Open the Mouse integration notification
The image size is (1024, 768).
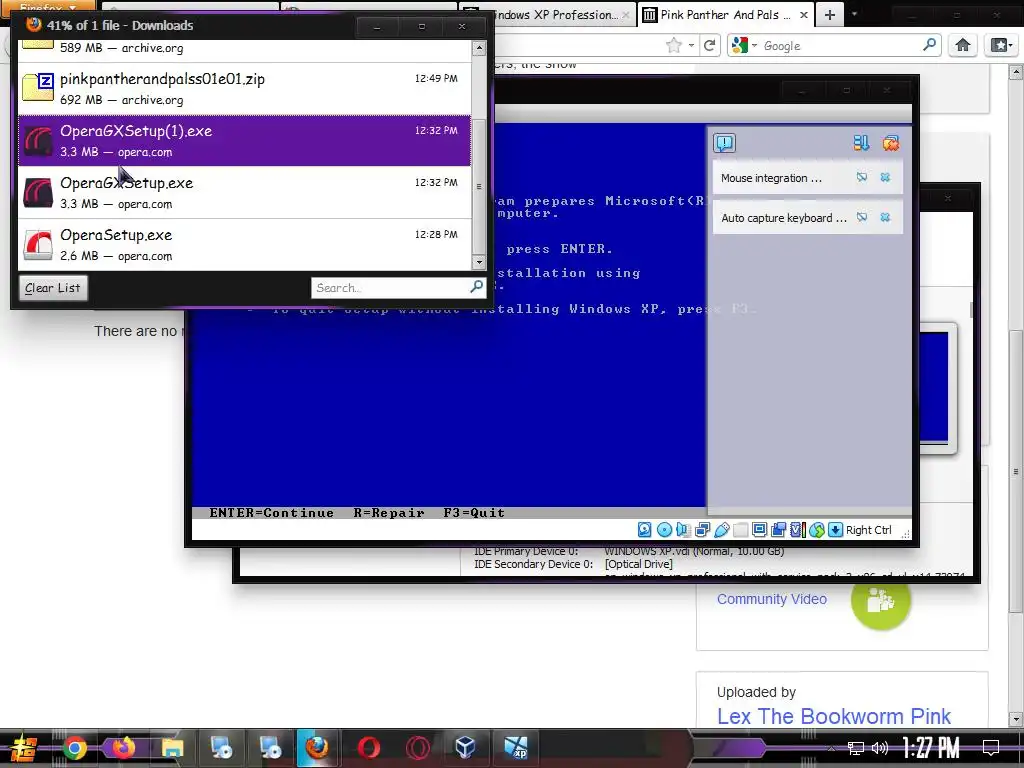pos(771,178)
